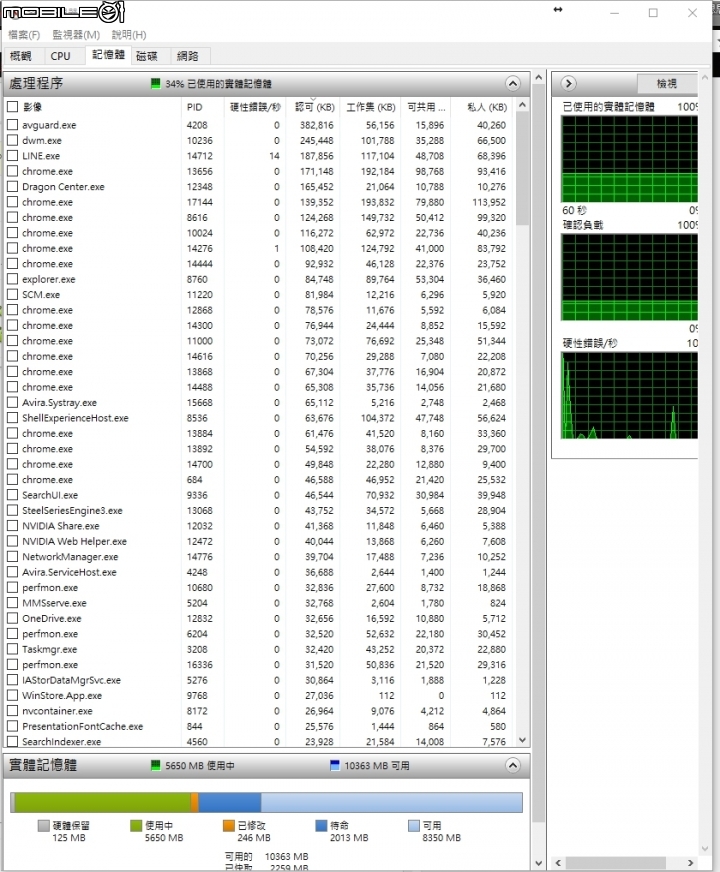Screen dimensions: 720x872
Task: Select the Avira.Systray.exe row
Action: point(259,402)
